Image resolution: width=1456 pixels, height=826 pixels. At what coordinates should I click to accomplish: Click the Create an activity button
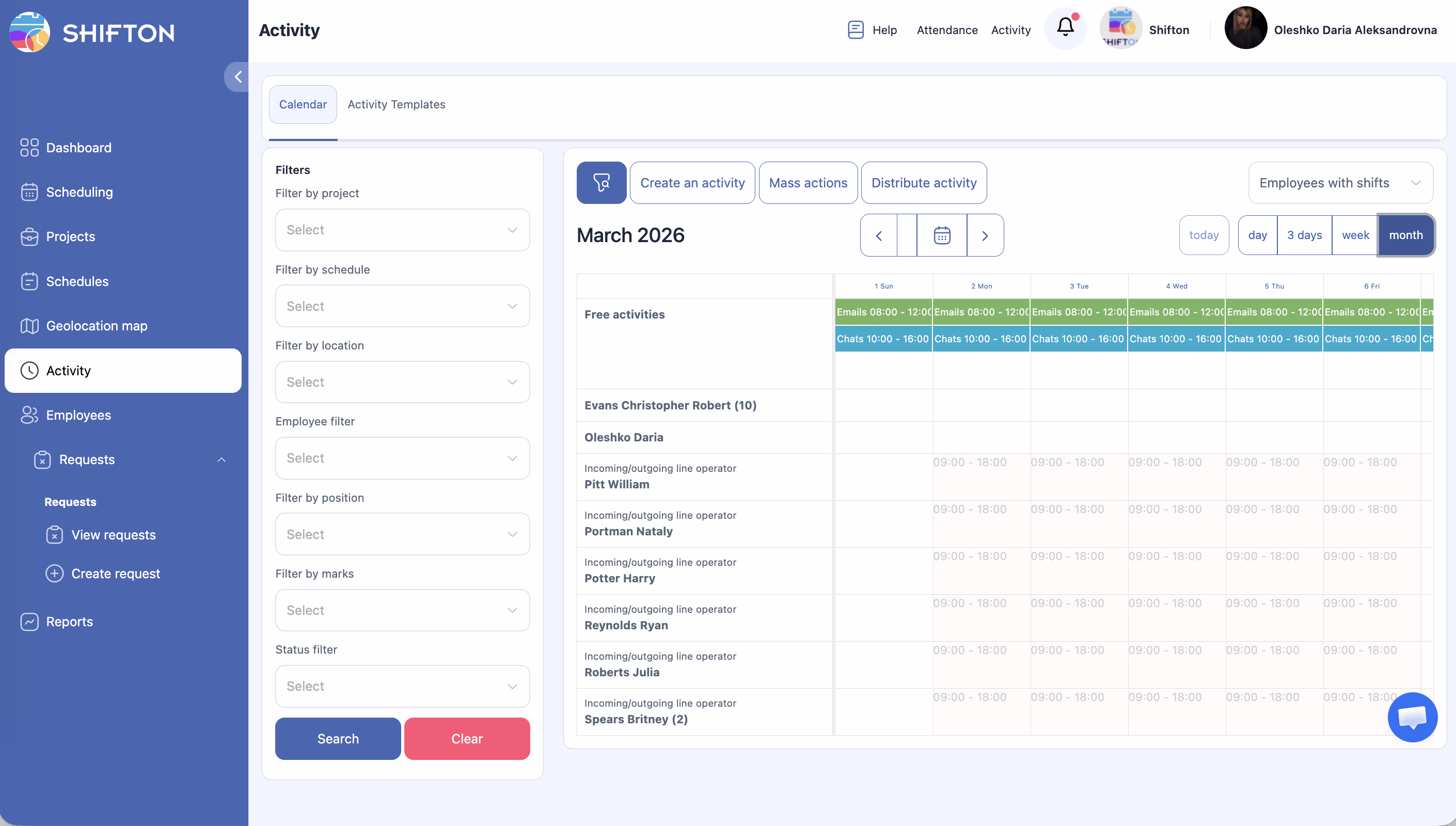tap(692, 183)
